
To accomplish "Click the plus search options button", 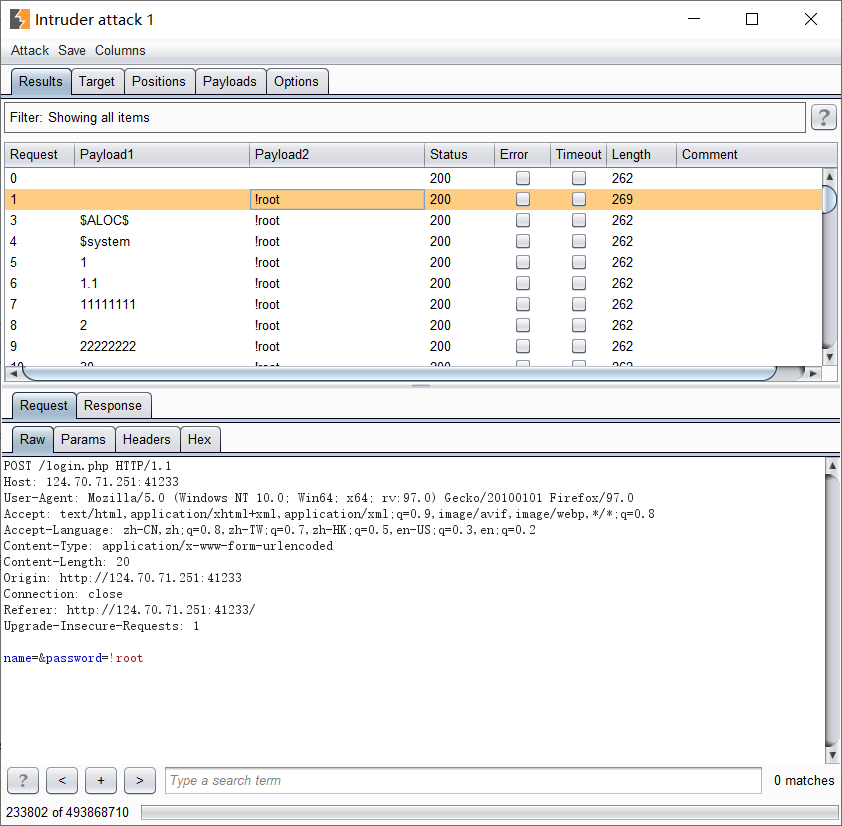I will (x=101, y=780).
